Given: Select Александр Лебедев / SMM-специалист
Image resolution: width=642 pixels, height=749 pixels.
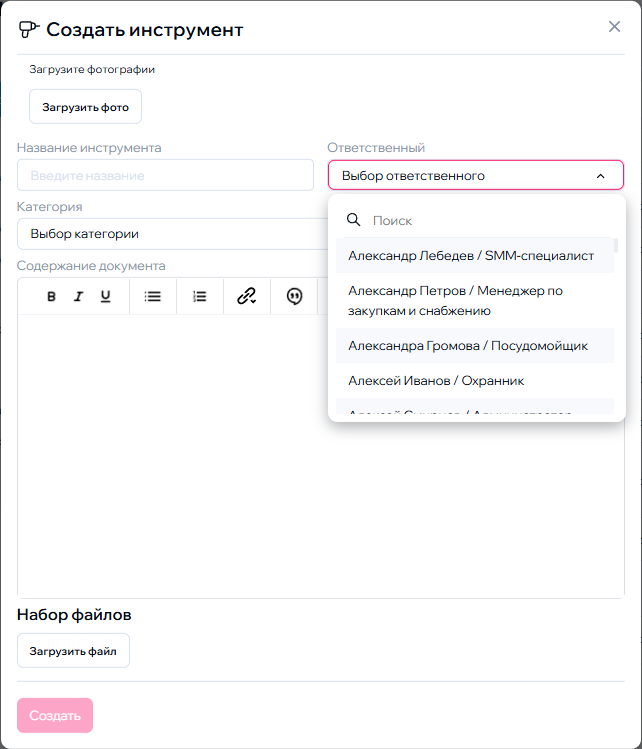Looking at the screenshot, I should click(x=471, y=256).
